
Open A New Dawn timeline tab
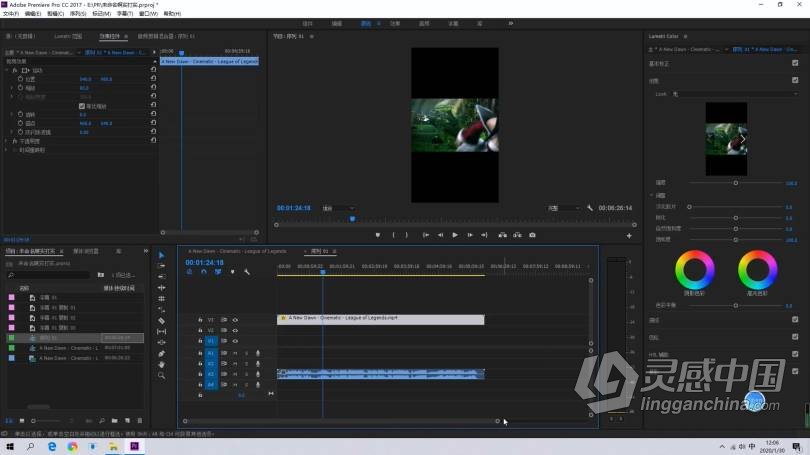coord(237,251)
